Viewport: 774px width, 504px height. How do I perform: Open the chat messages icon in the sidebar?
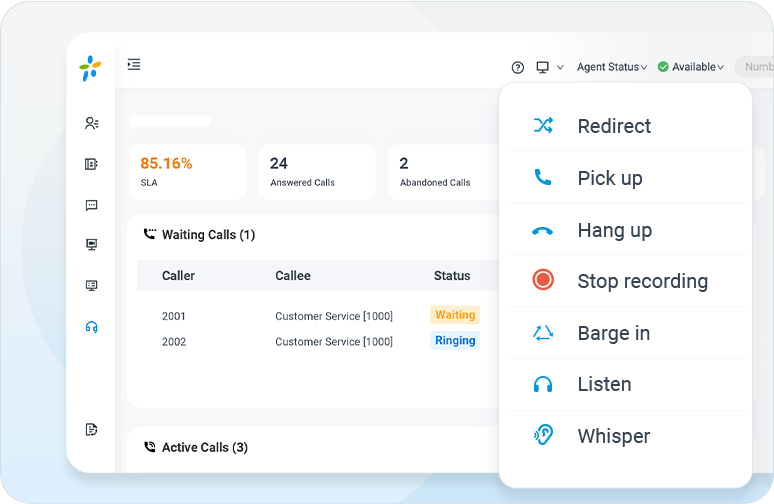point(92,205)
